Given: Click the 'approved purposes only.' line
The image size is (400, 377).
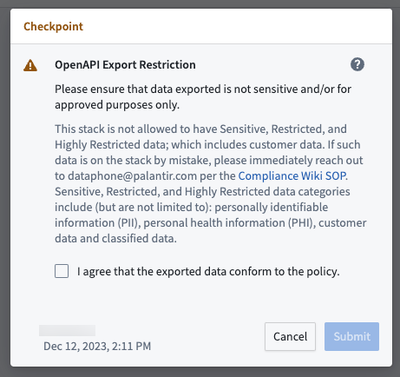Looking at the screenshot, I should coord(117,105).
